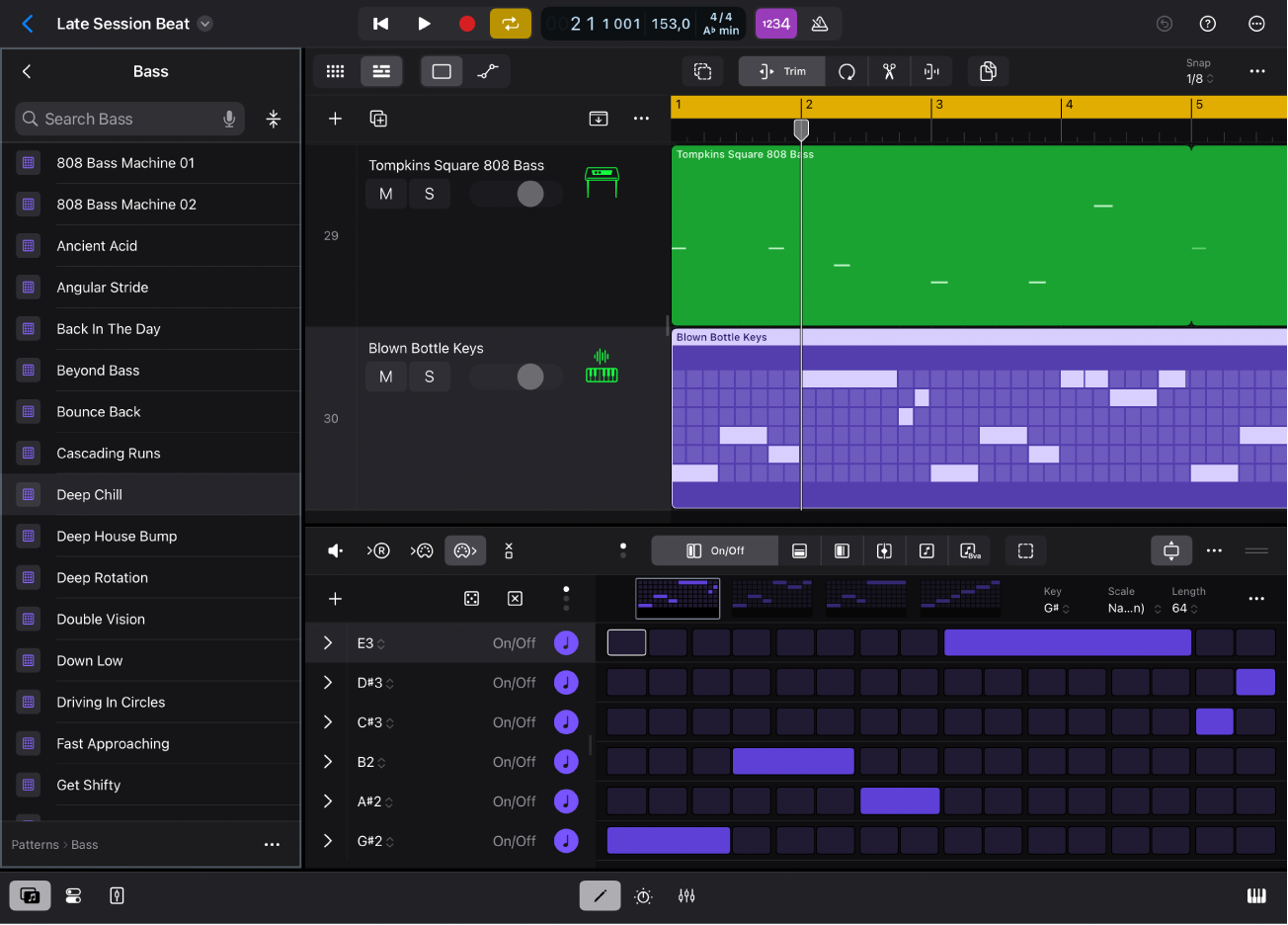
Task: Switch to the On/Off tab in the pattern editor
Action: tap(714, 550)
